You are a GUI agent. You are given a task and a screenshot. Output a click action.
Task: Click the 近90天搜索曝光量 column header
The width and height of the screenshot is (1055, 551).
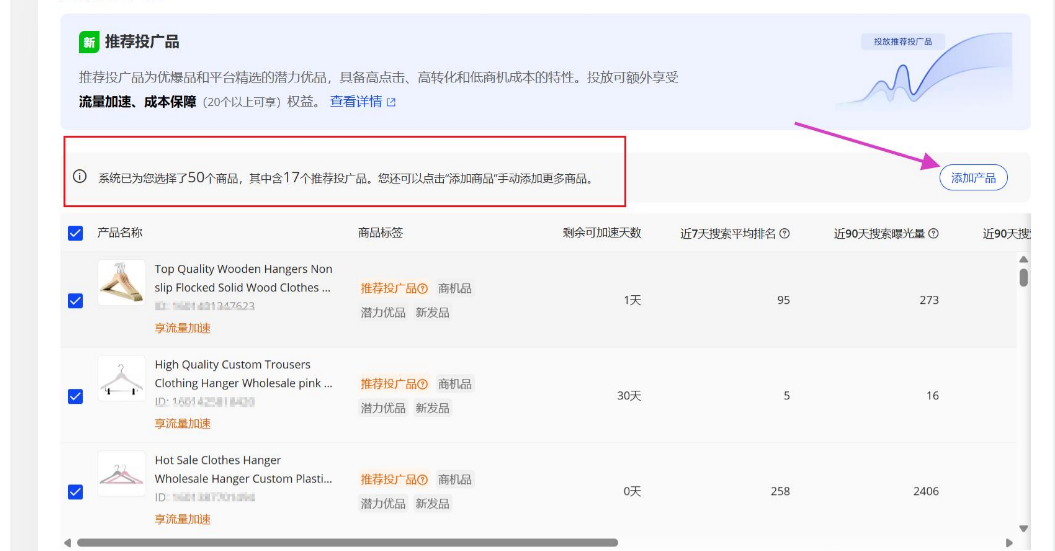coord(879,233)
